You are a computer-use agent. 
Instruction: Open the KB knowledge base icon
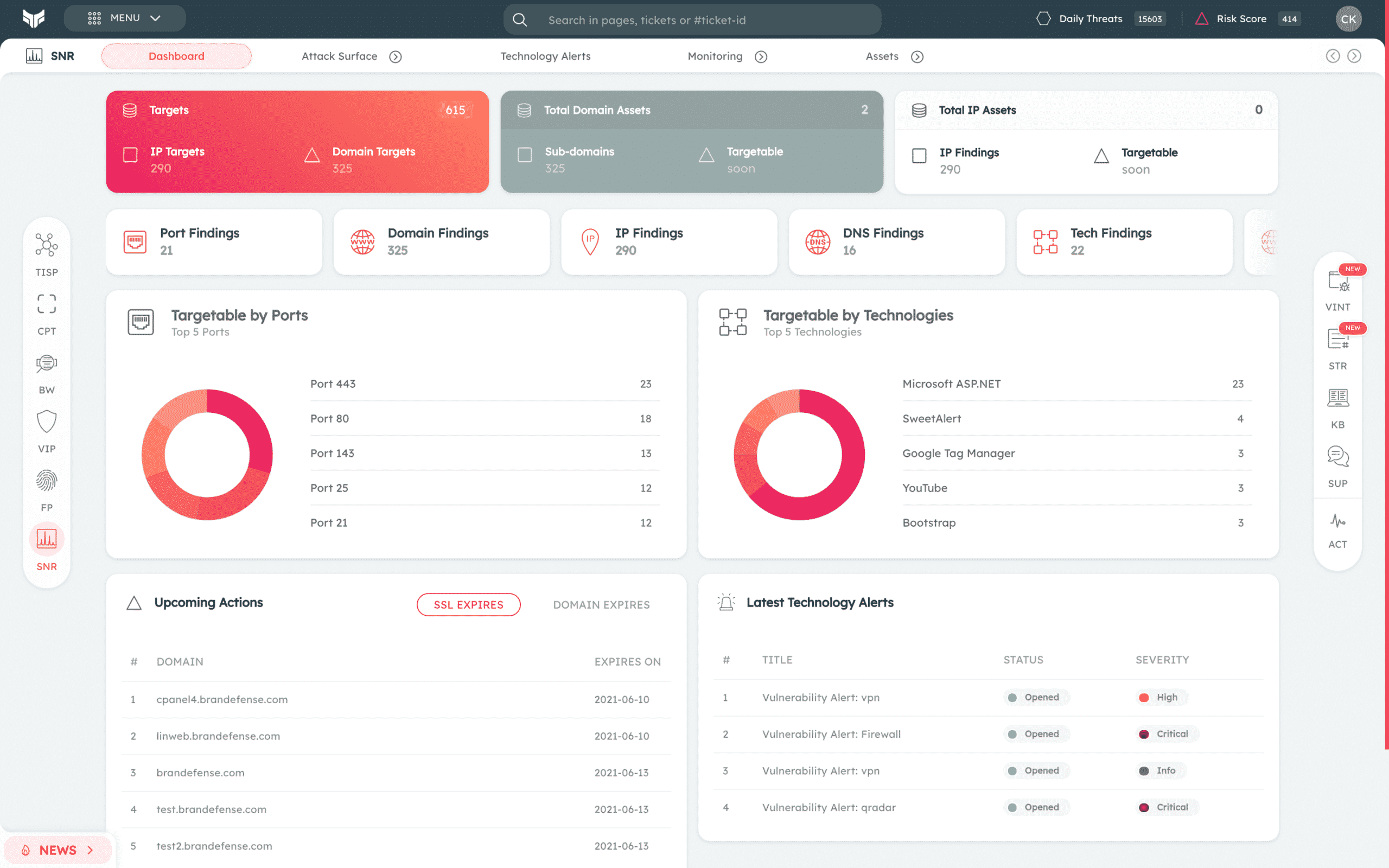click(1338, 398)
